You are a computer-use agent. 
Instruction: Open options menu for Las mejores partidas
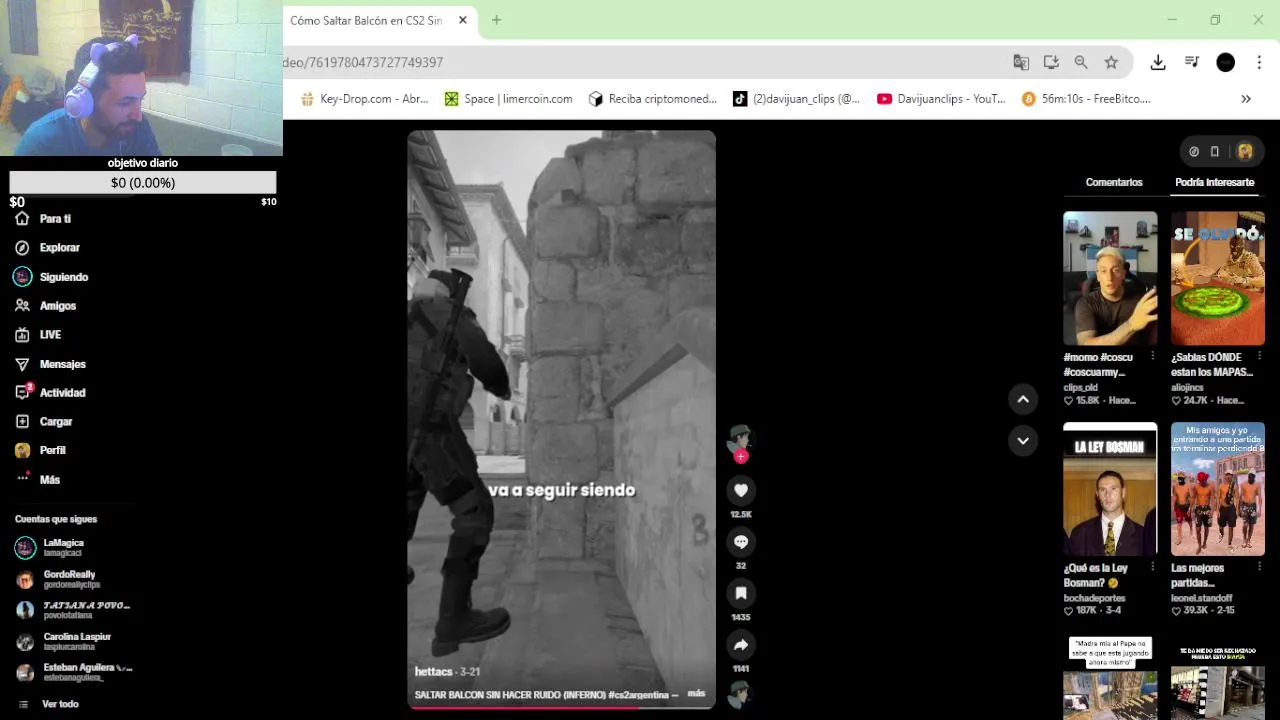(x=1259, y=568)
